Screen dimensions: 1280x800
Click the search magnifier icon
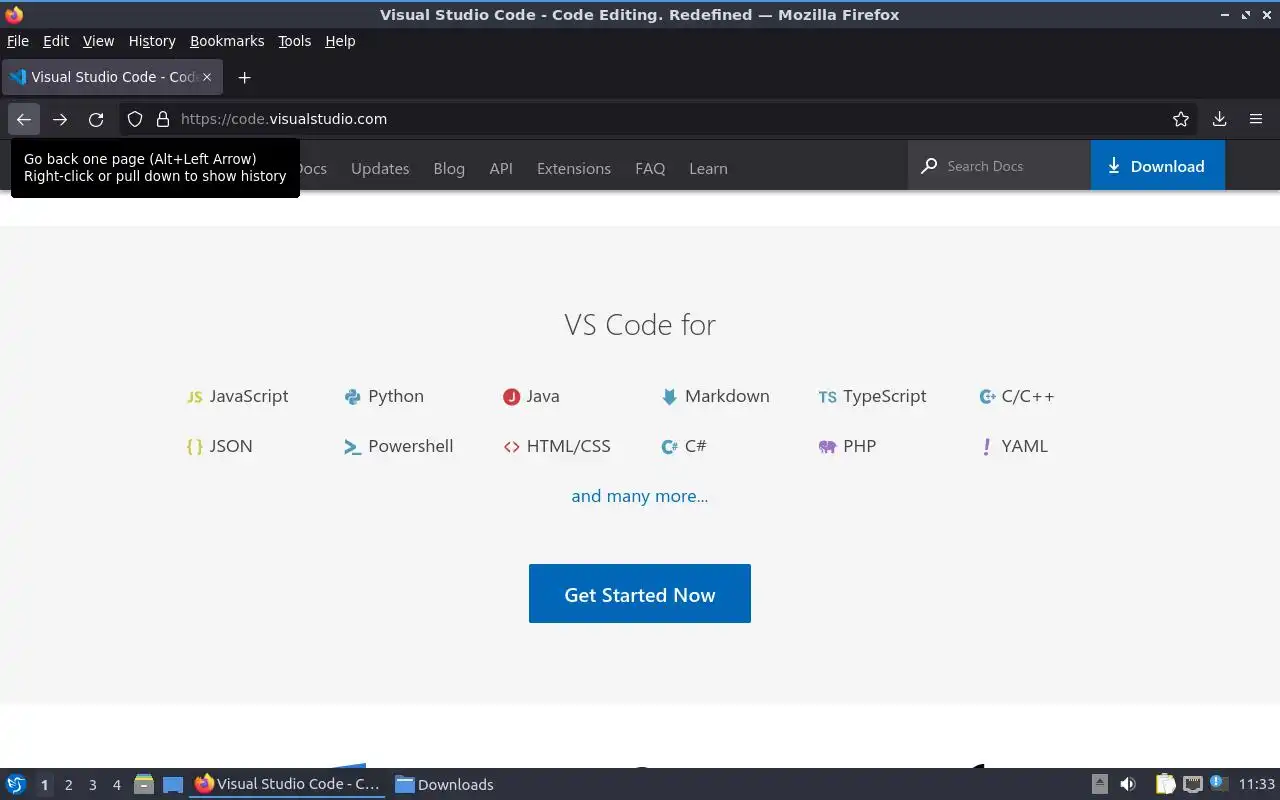[929, 166]
